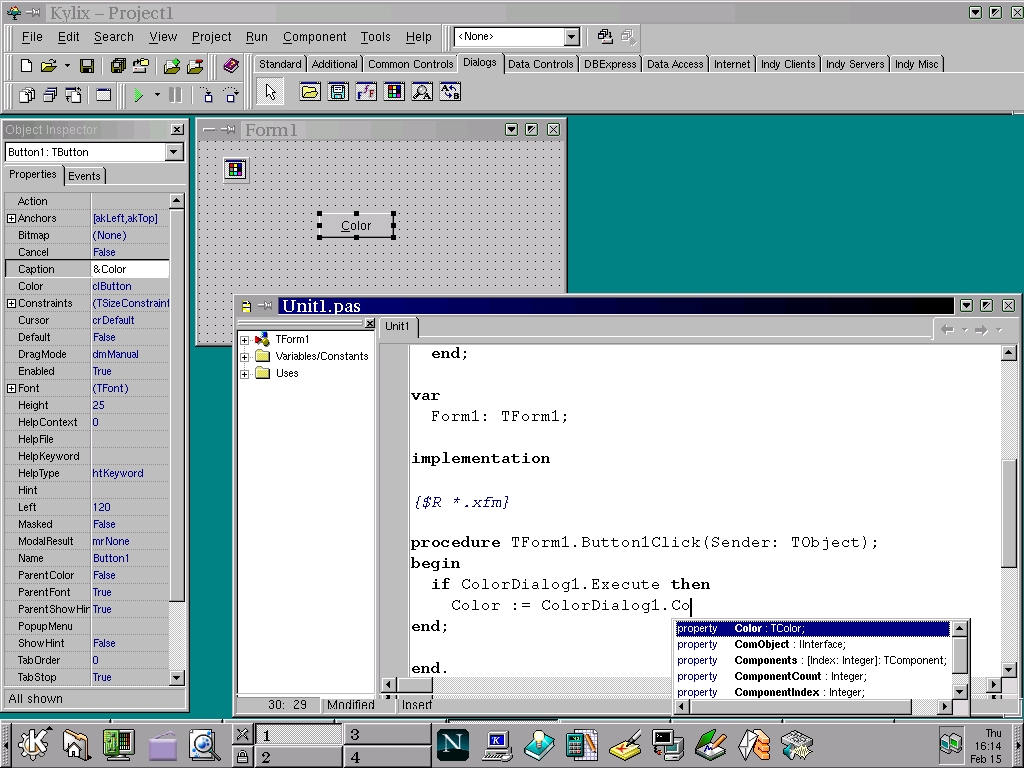Switch to the Standard palette tab
Screen dimensions: 1024x768
tap(280, 64)
